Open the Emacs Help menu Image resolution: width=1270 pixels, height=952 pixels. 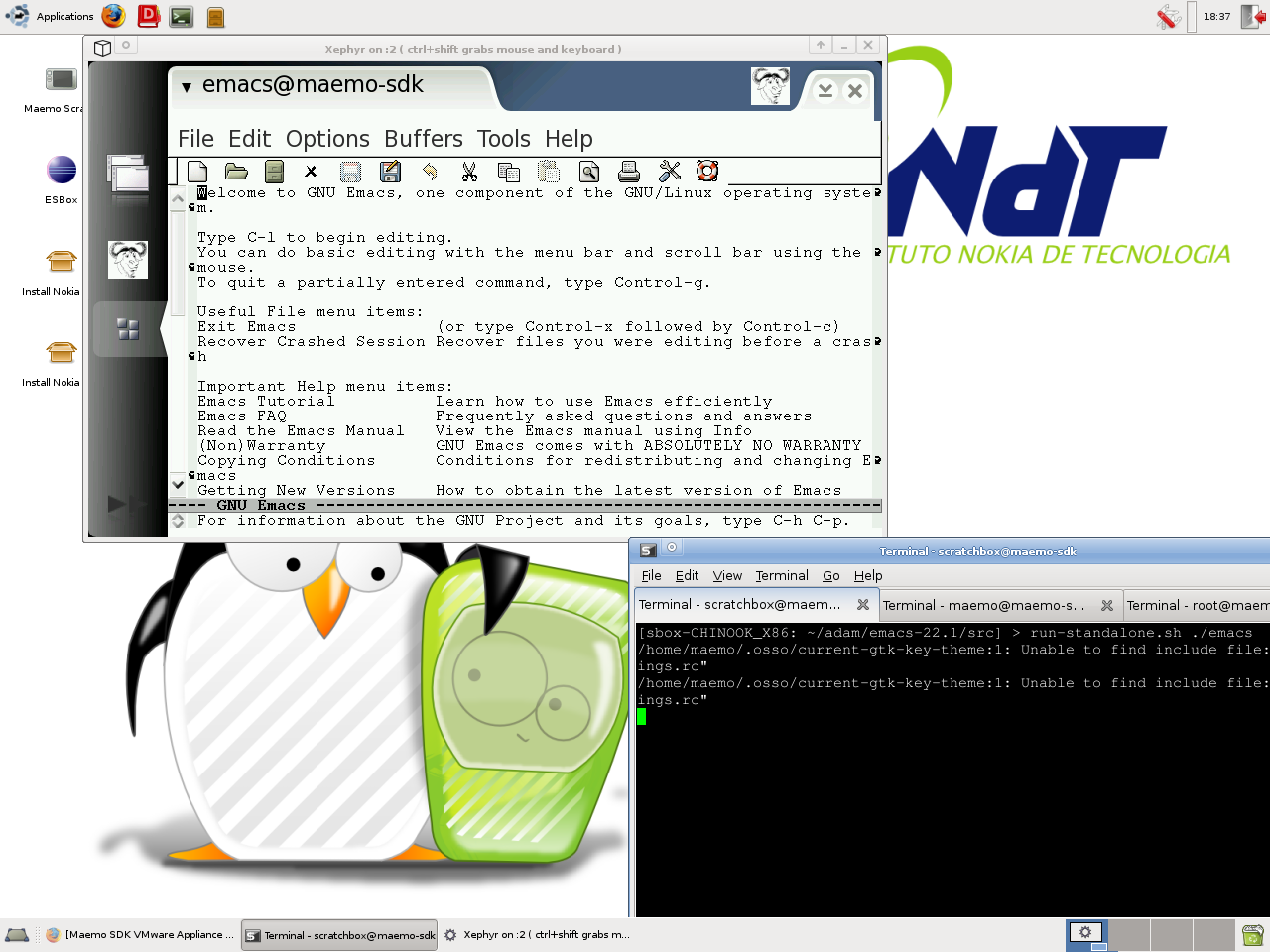569,139
